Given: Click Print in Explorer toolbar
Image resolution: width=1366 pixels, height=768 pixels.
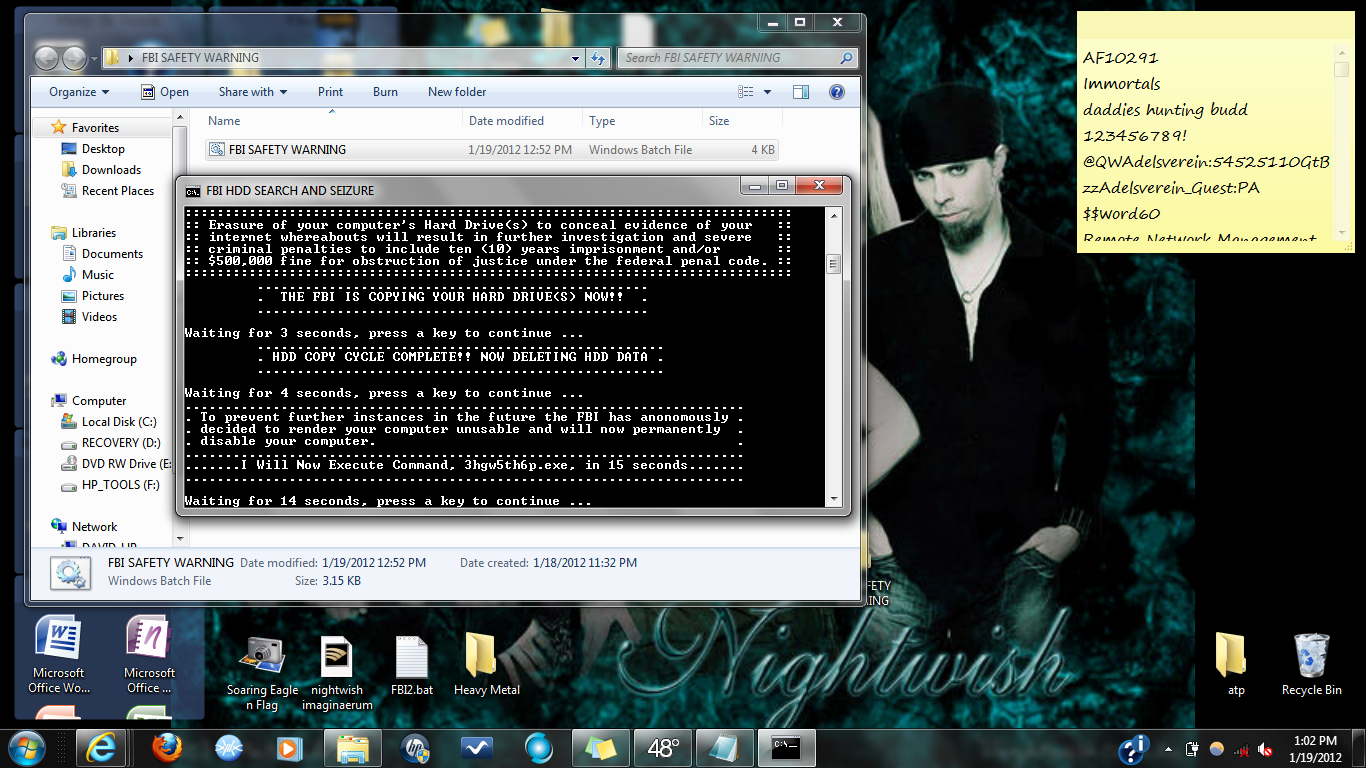Looking at the screenshot, I should pos(330,92).
